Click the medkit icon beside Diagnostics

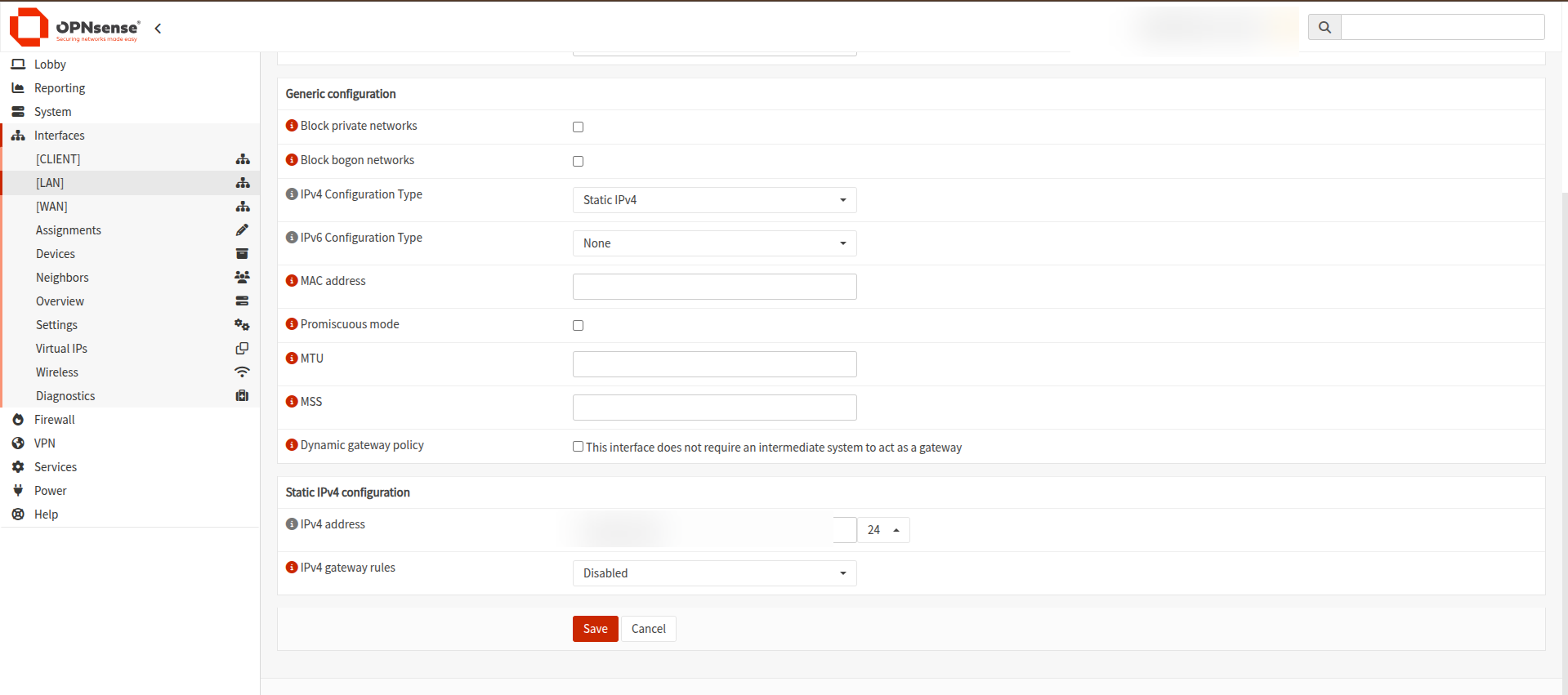242,396
